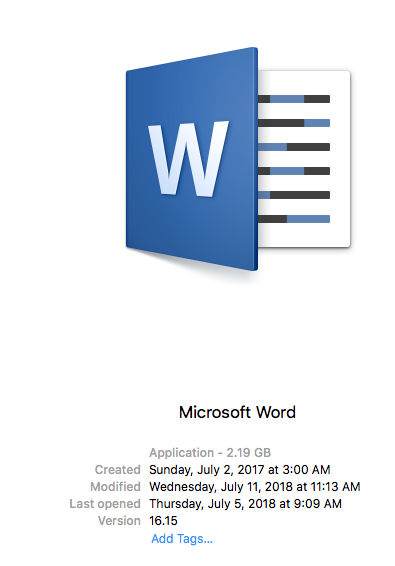The height and width of the screenshot is (566, 395).
Task: Click modified date 'Wednesday, July 11, 2018 at 11:13 AM'
Action: pos(255,487)
